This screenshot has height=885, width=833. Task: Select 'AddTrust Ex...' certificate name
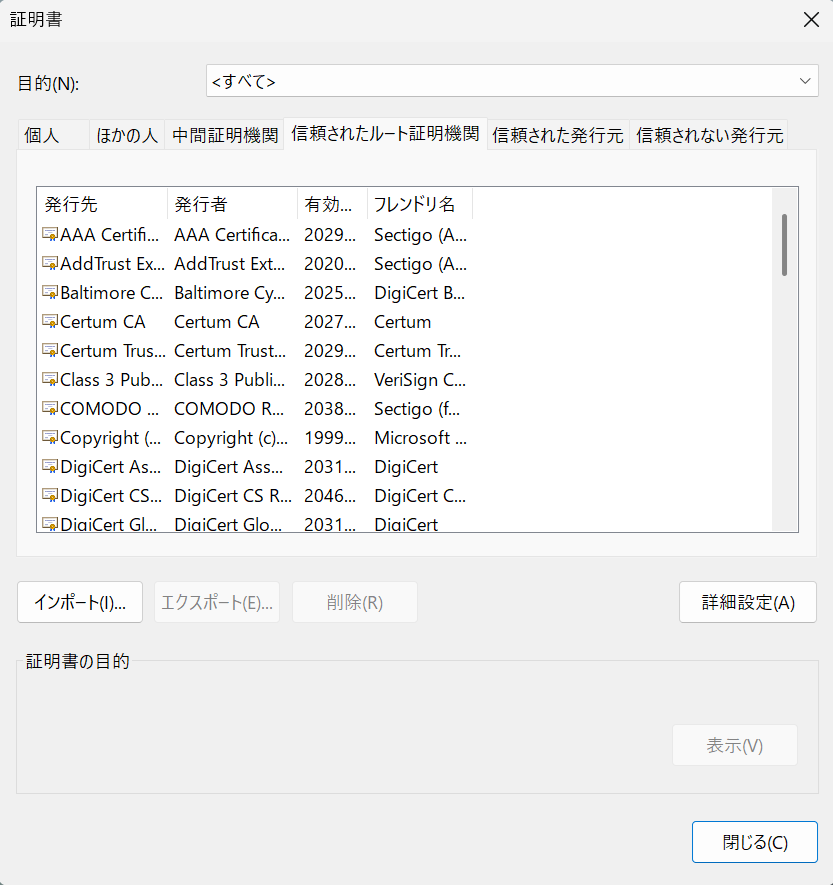(x=112, y=264)
